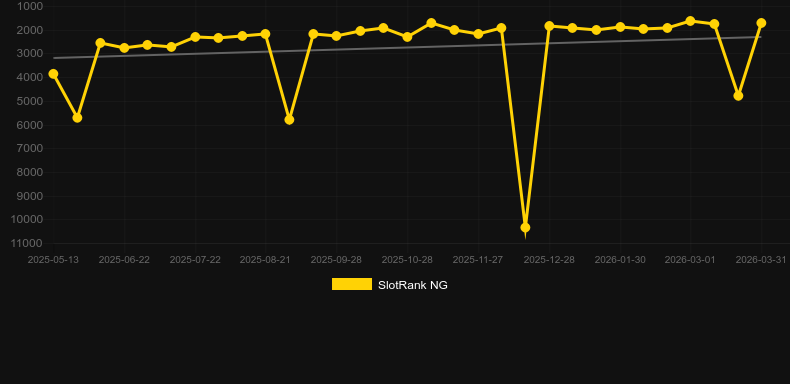The image size is (790, 384).
Task: Click the dip point near 5800 after 2025-08-21
Action: pos(289,120)
